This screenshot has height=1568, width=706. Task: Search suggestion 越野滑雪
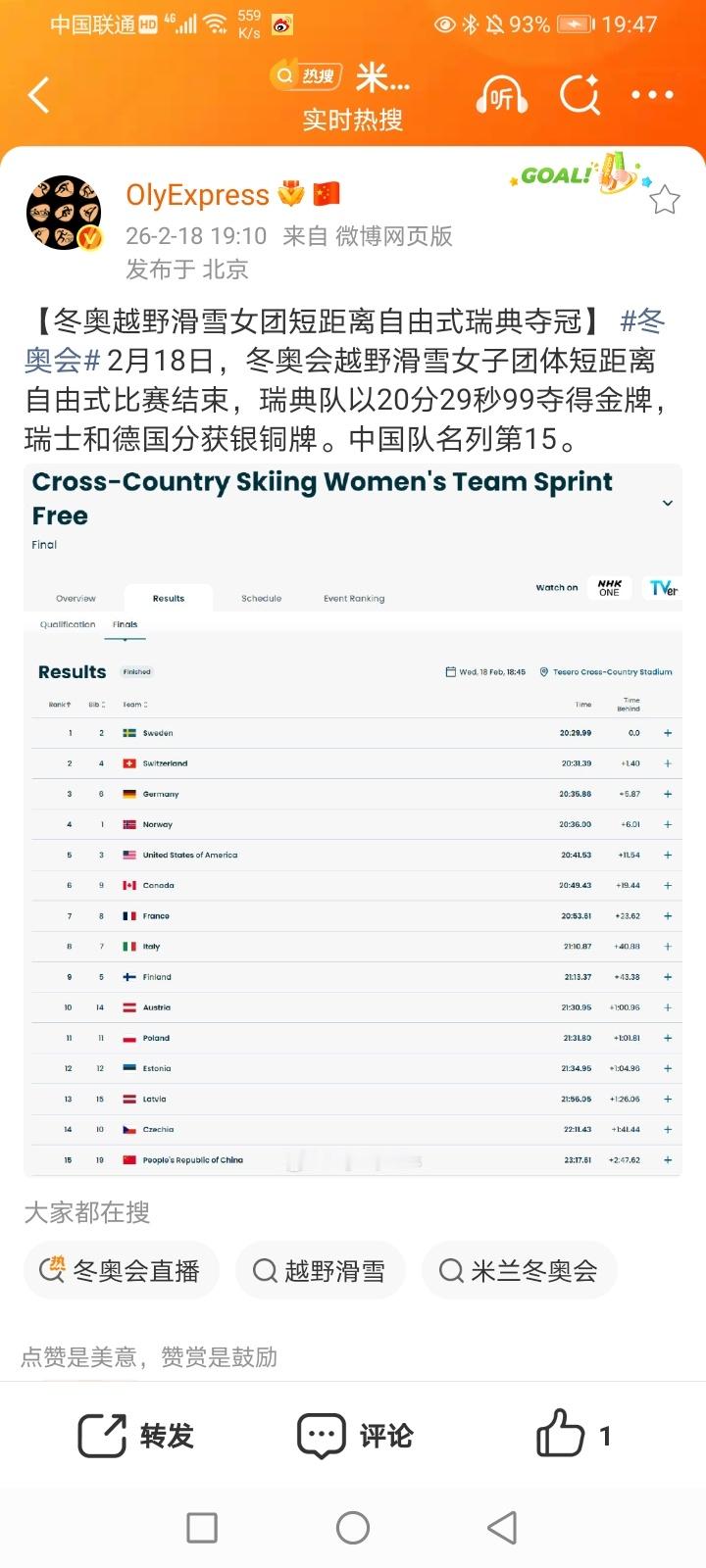(x=320, y=1271)
